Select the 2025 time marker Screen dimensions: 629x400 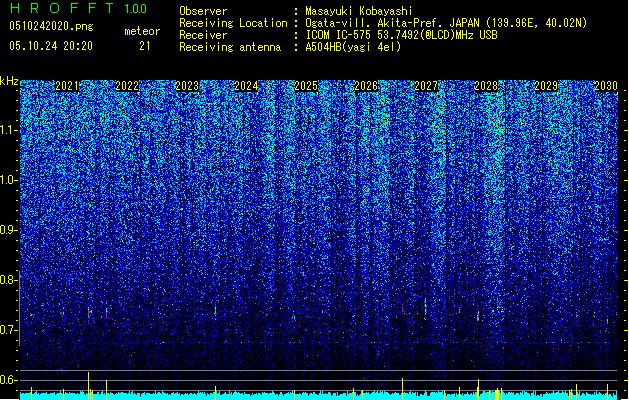click(x=306, y=86)
